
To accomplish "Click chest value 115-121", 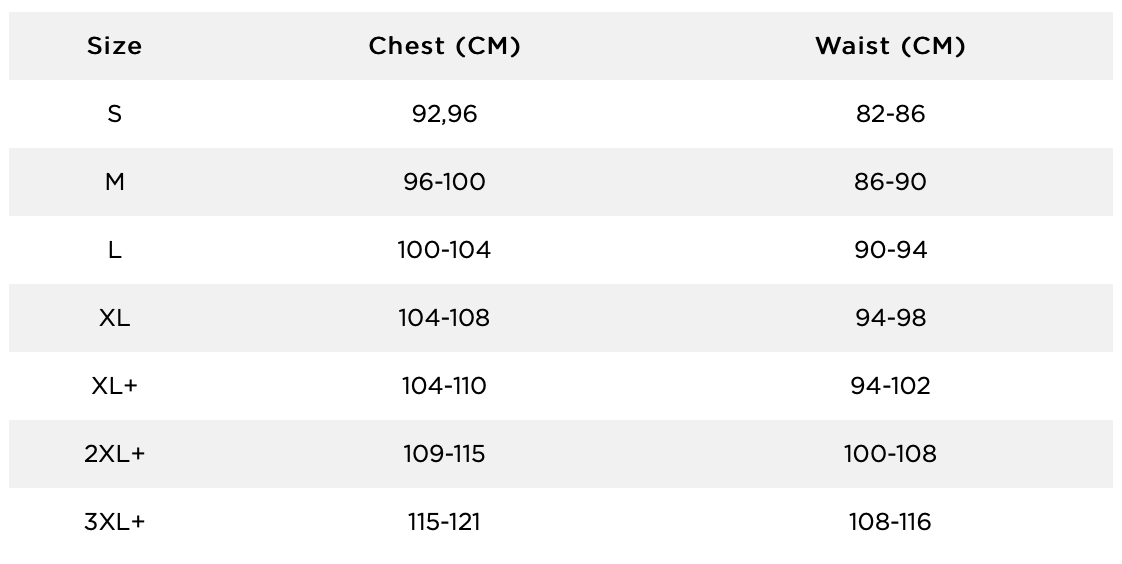I will click(444, 522).
